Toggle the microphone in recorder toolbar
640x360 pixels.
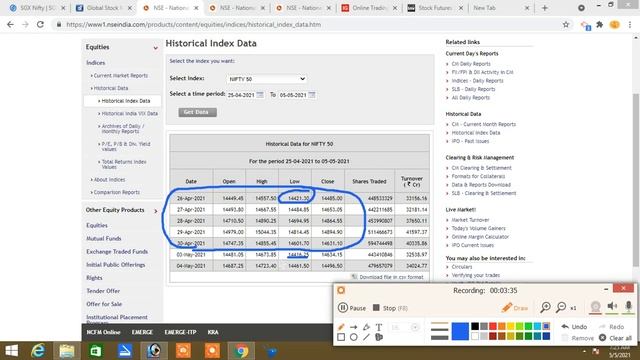tap(629, 307)
